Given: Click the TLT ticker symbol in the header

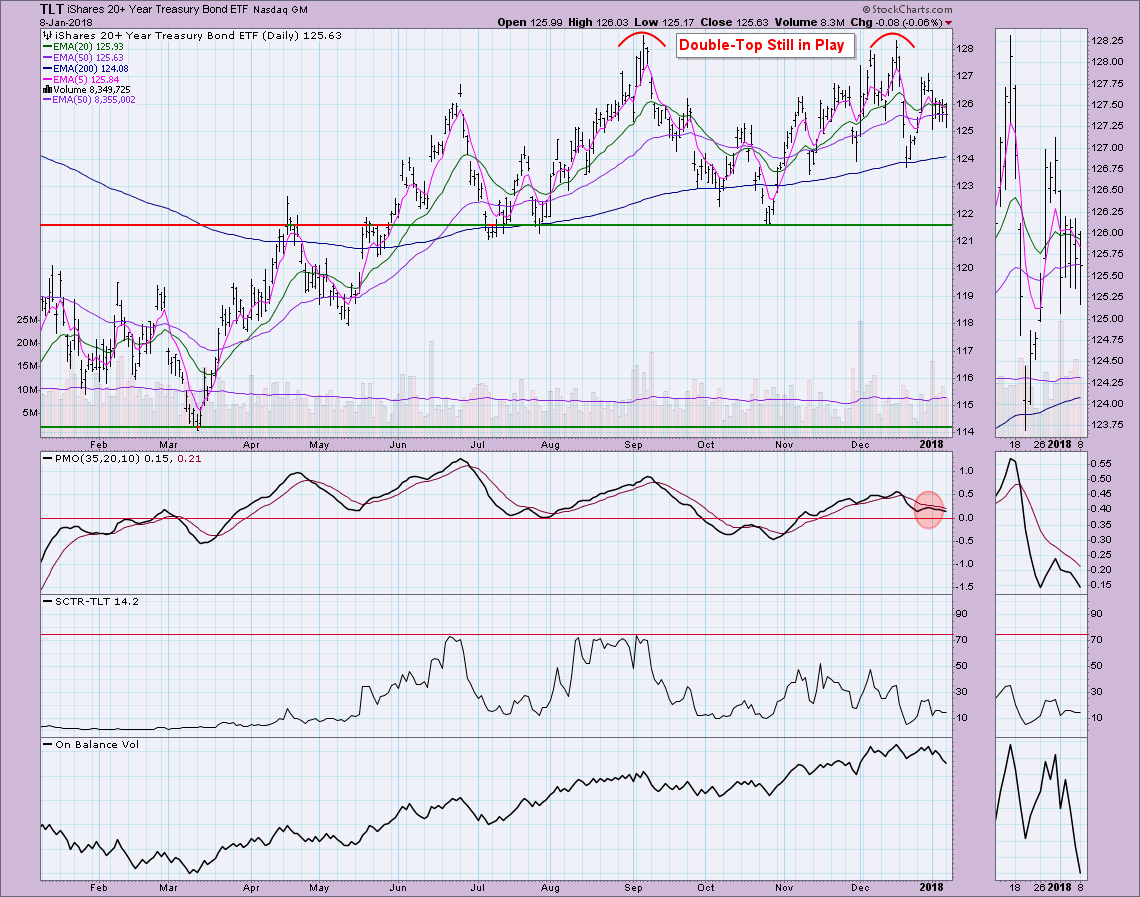Looking at the screenshot, I should (x=53, y=9).
